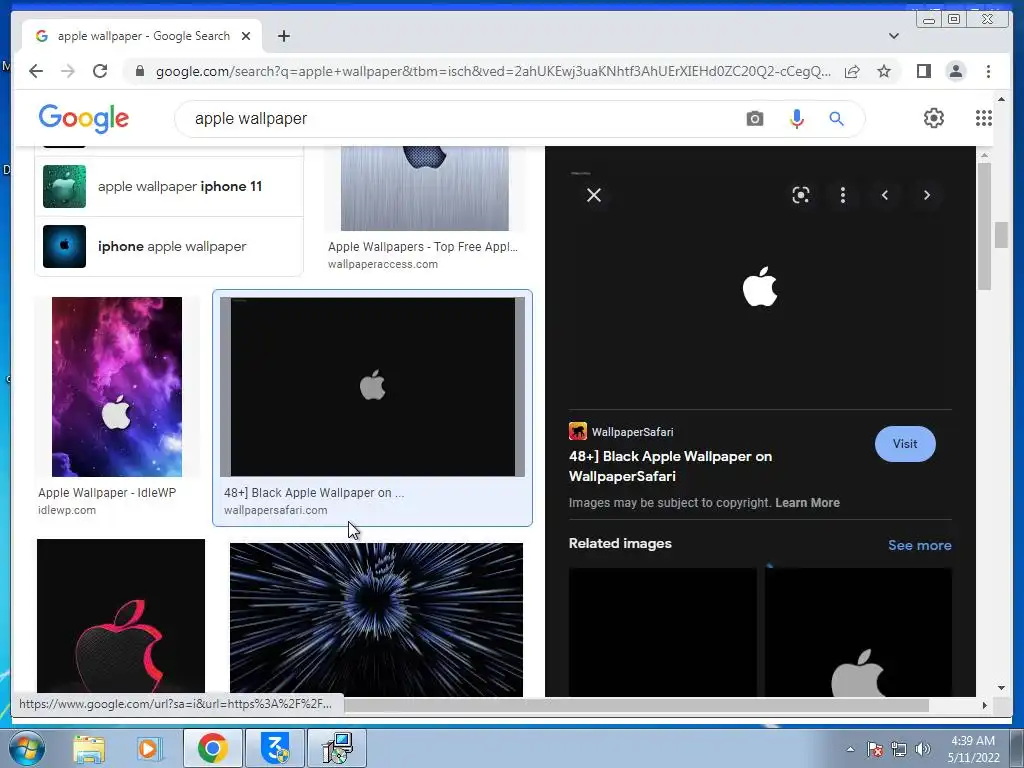Show hidden tray icons arrow
1024x768 pixels.
click(850, 749)
